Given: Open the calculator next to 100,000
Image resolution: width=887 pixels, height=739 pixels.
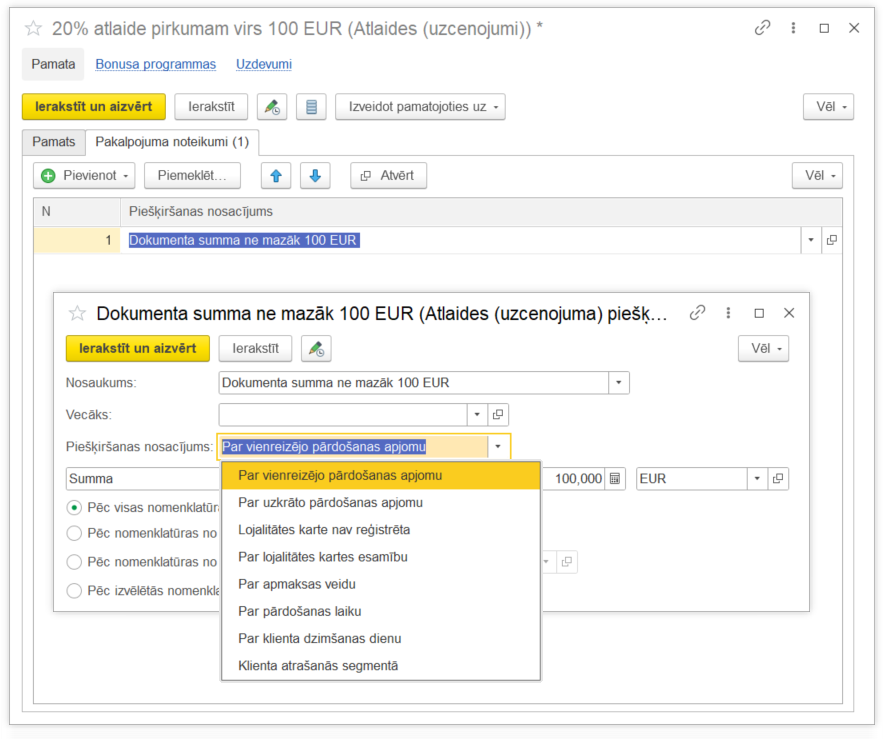Looking at the screenshot, I should (x=614, y=478).
